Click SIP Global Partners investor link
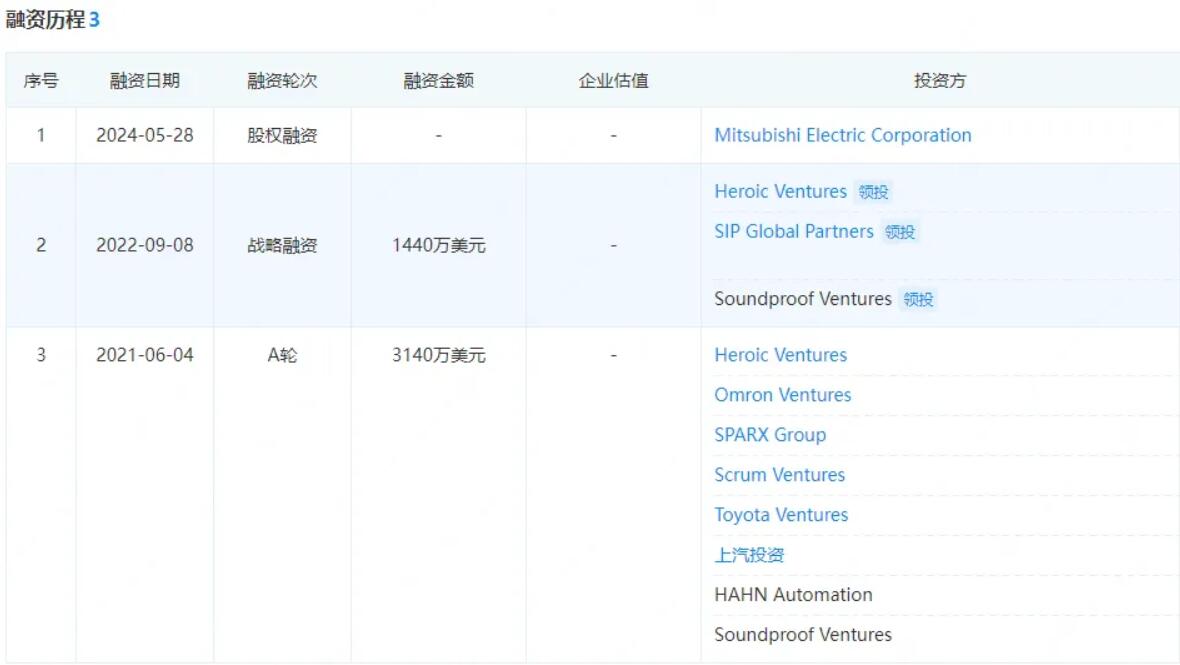Screen dimensions: 1180x665 (794, 232)
